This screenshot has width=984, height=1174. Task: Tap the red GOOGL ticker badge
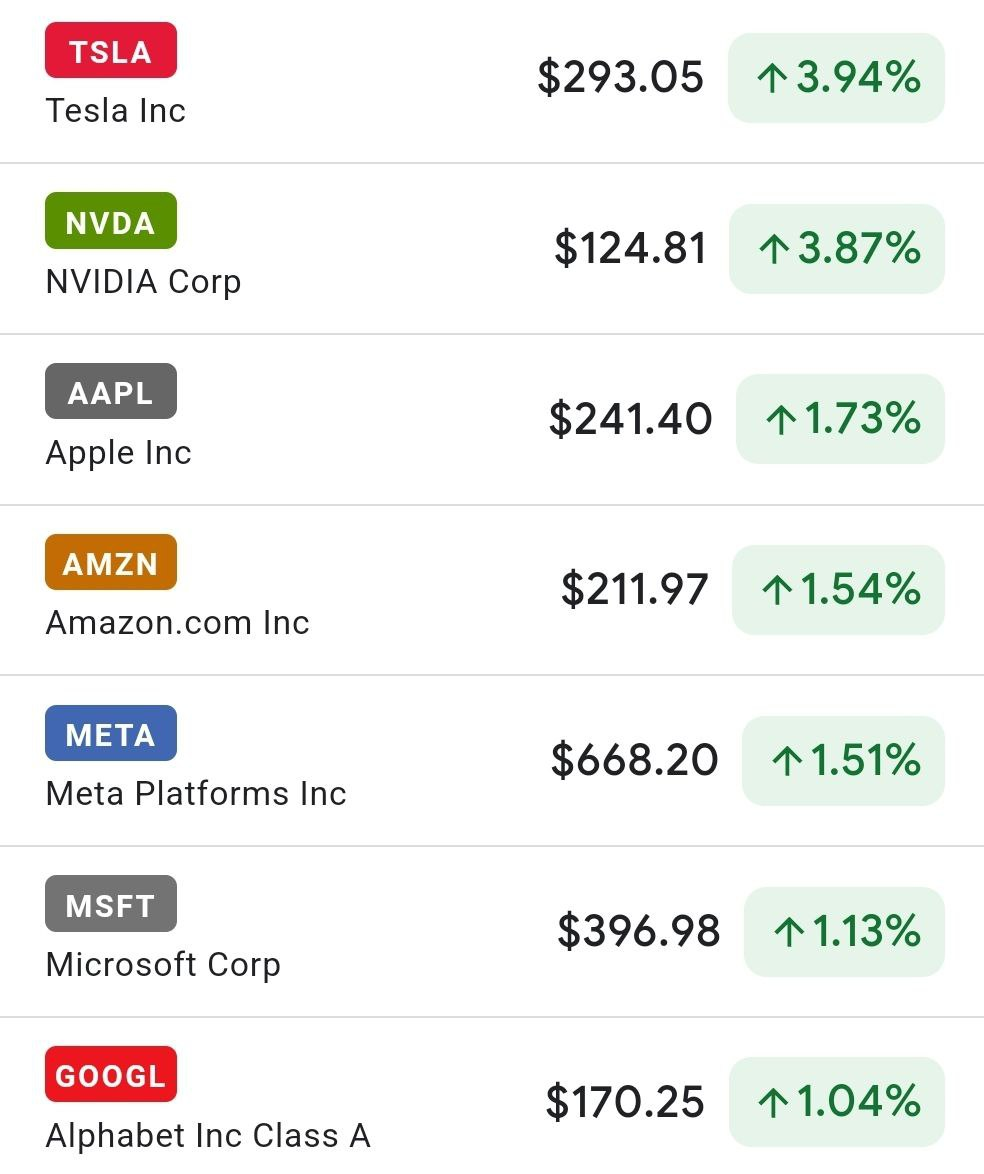pos(111,1075)
